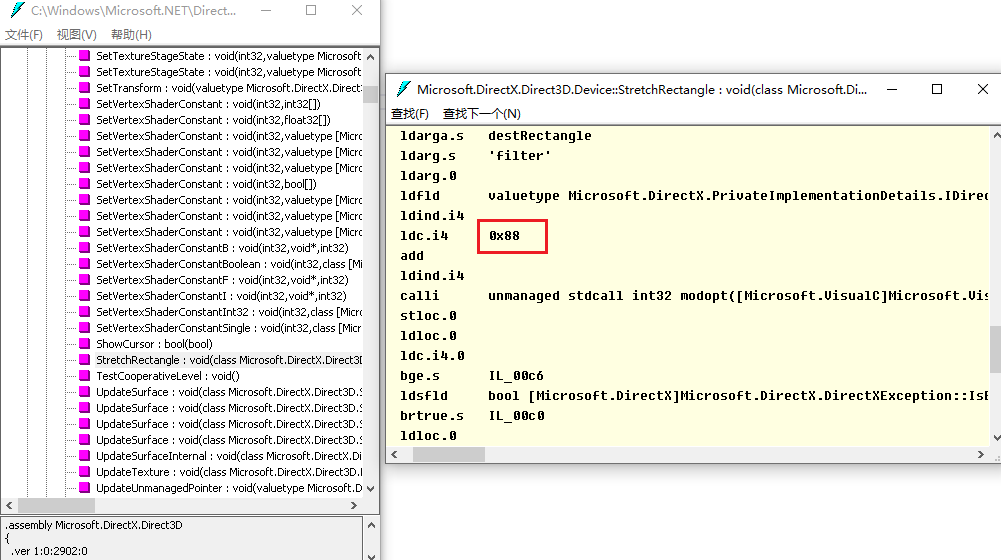The width and height of the screenshot is (1001, 560).
Task: Close the StretchRectangle IL window
Action: click(982, 89)
